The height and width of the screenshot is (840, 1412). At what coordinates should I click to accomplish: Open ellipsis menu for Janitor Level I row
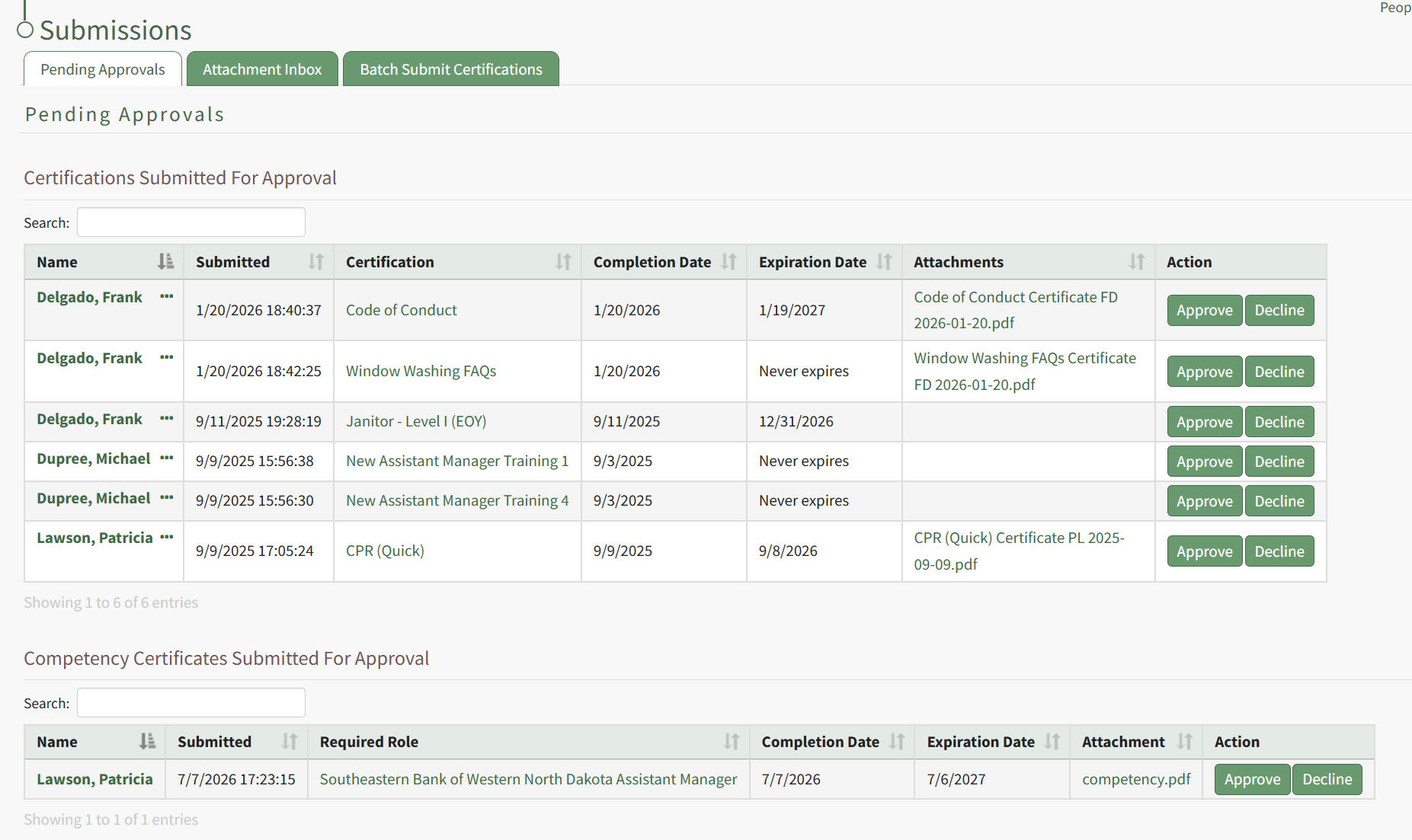167,418
